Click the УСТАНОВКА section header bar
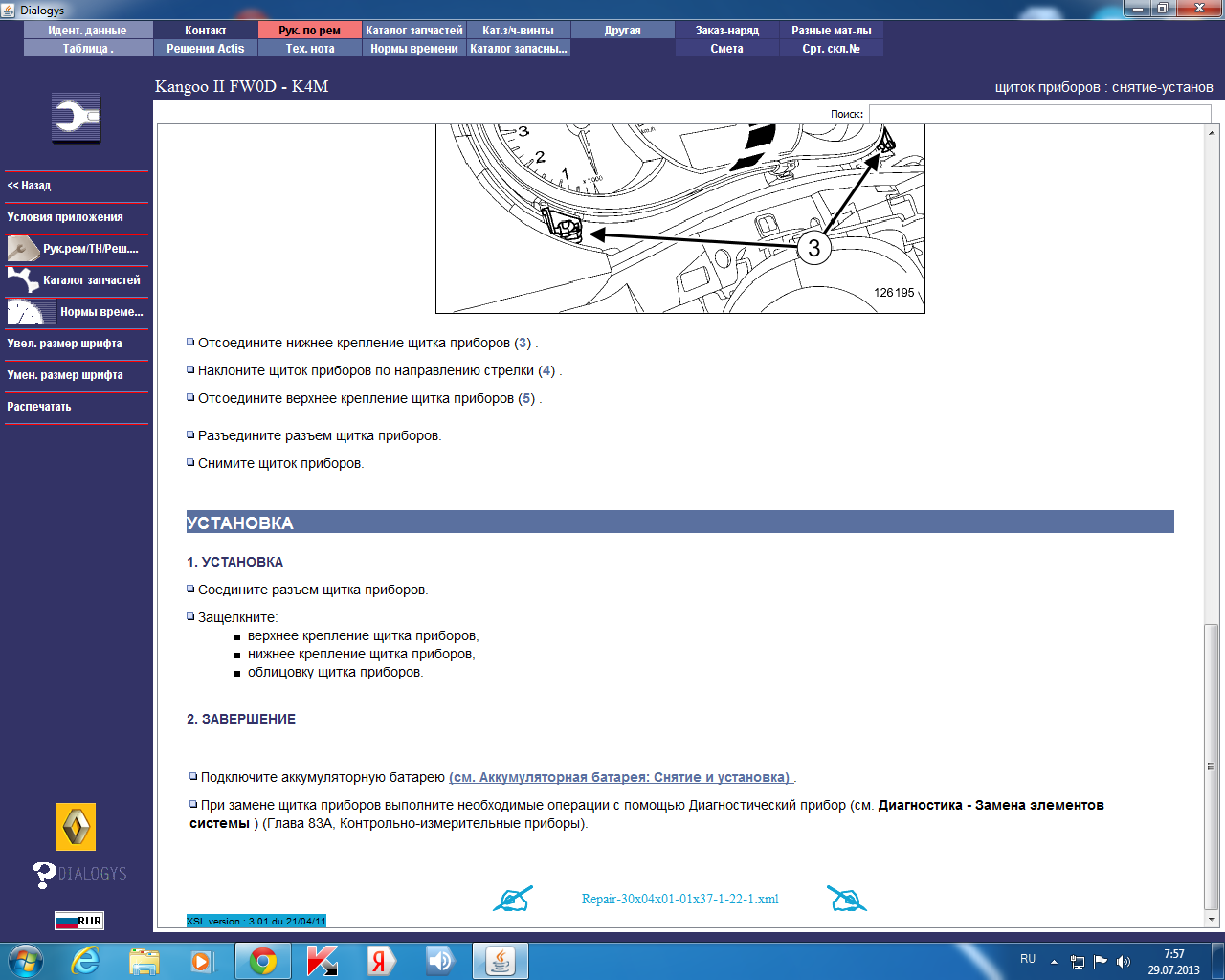 (679, 523)
